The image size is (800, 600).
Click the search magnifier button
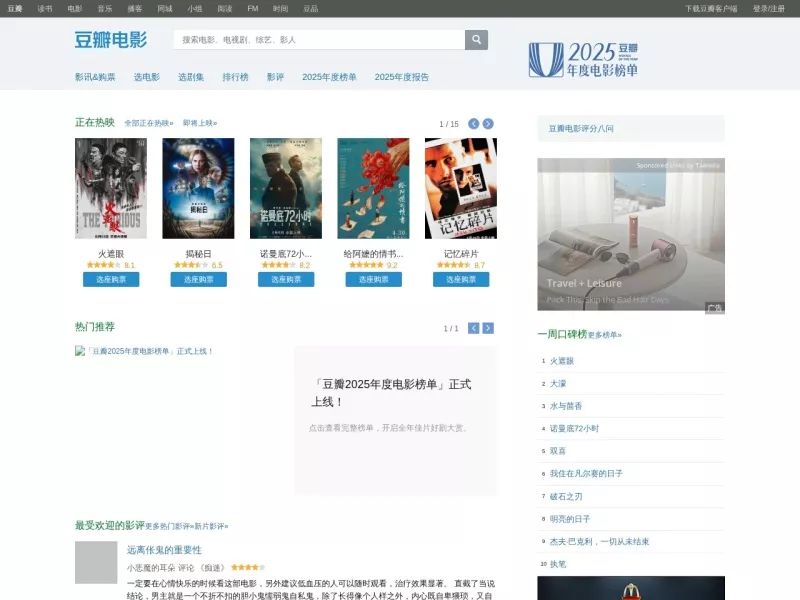(476, 39)
